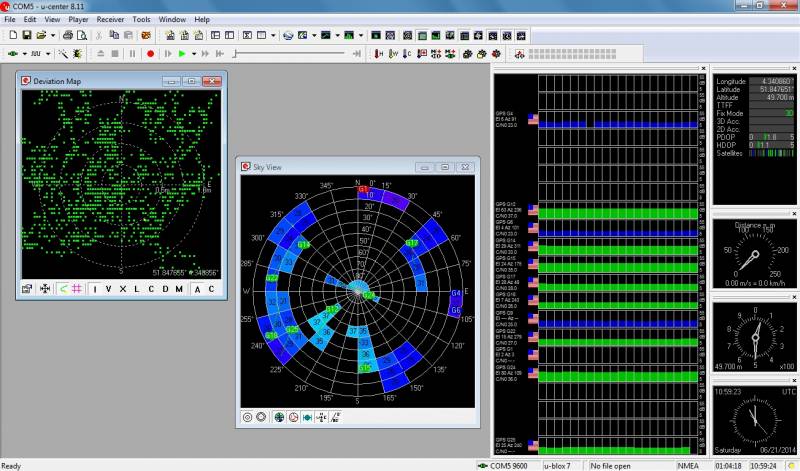Click the Eject log file button
The height and width of the screenshot is (471, 800).
click(101, 54)
